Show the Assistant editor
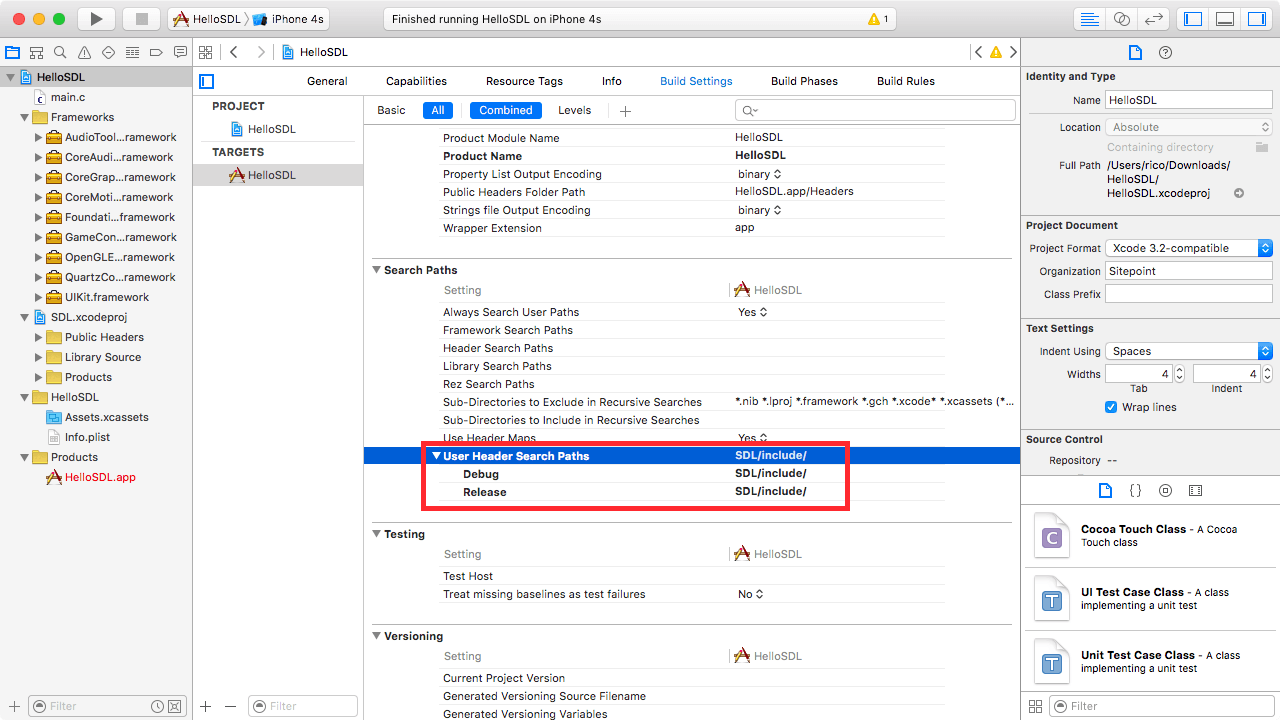Viewport: 1280px width, 720px height. coord(1121,19)
